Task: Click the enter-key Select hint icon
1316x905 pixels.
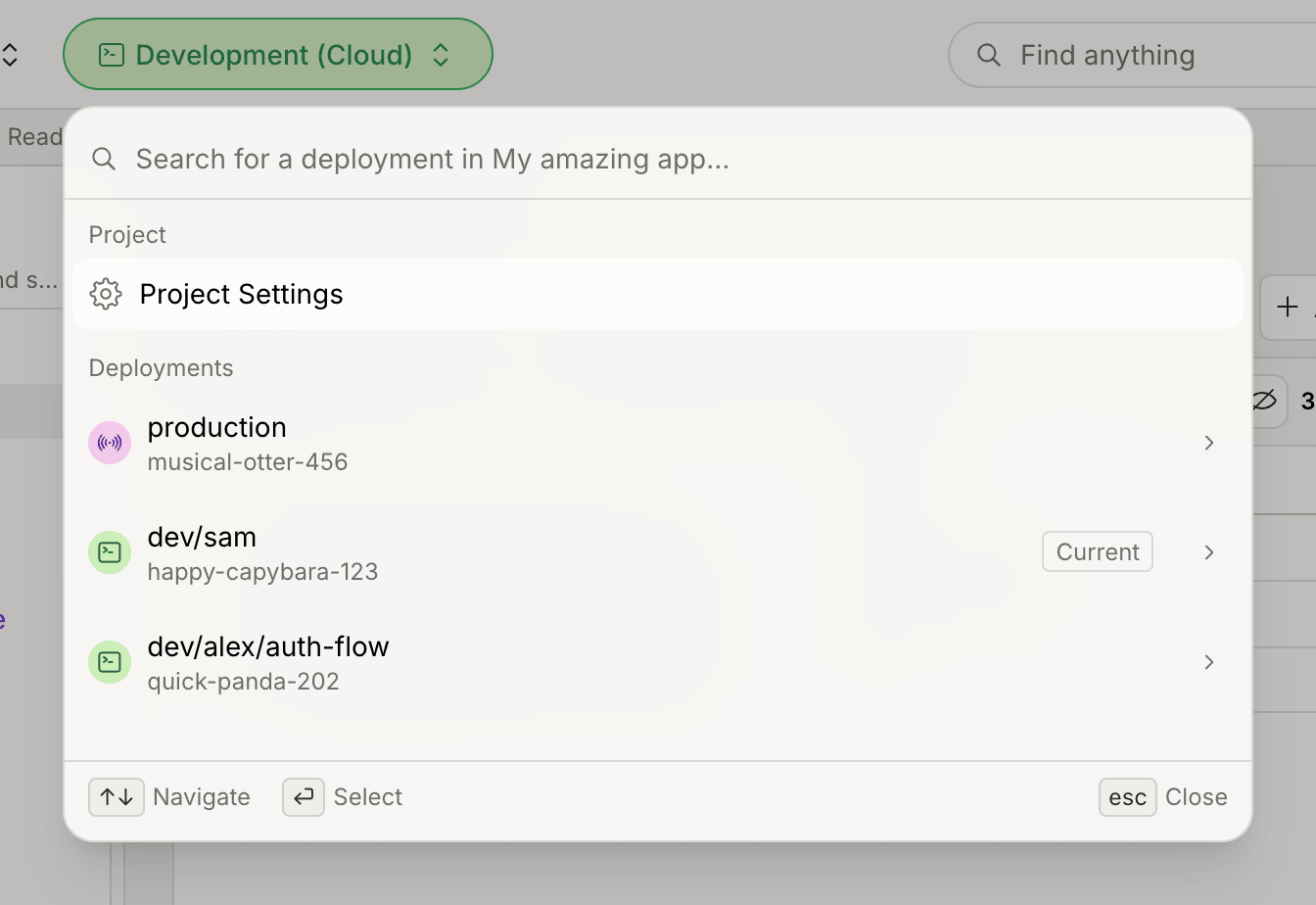Action: [x=304, y=797]
